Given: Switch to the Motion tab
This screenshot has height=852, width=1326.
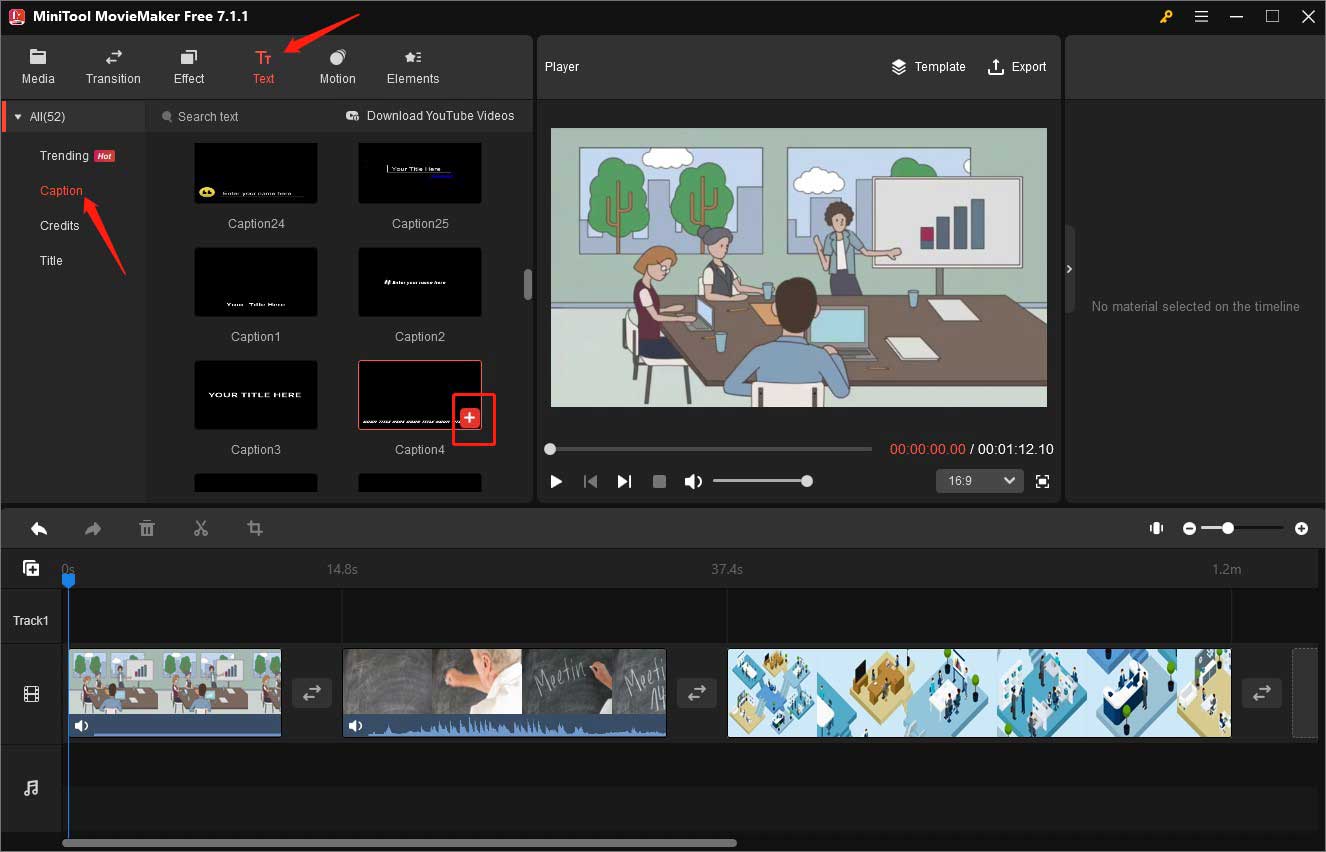Looking at the screenshot, I should [337, 66].
